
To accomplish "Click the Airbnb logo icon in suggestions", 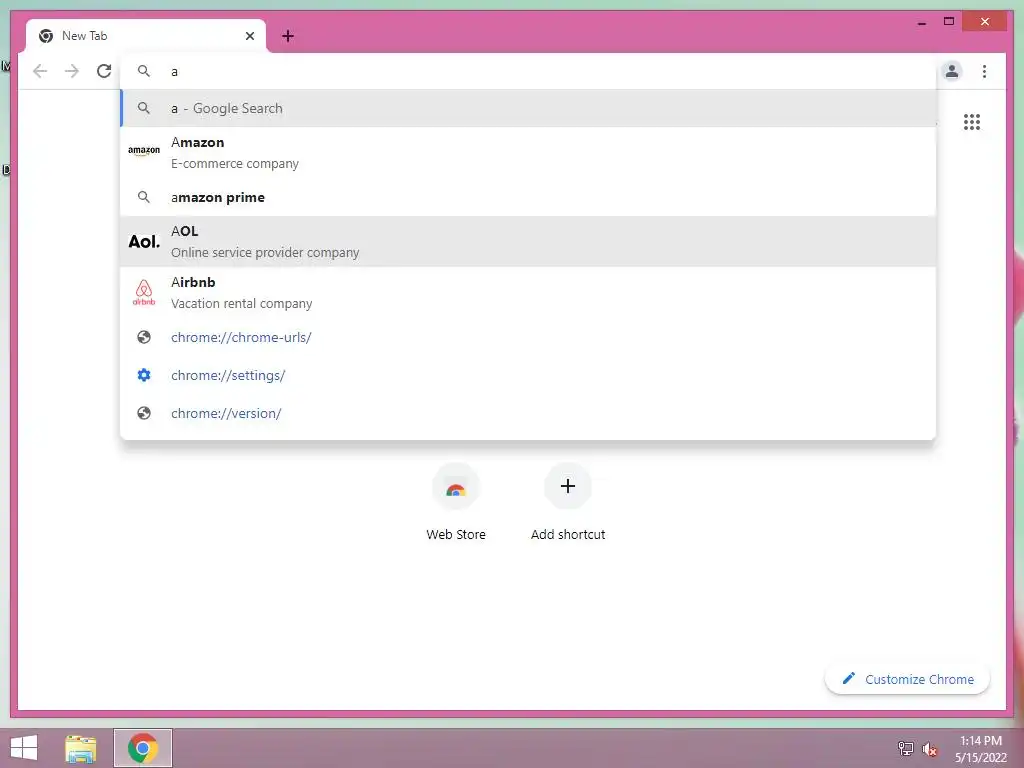I will pos(144,293).
